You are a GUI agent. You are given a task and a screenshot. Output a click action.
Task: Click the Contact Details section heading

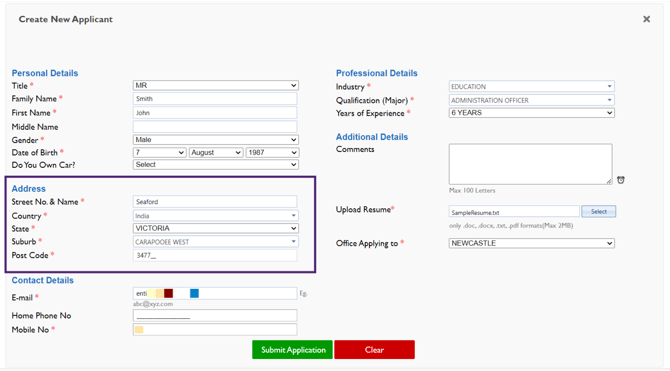coord(43,280)
